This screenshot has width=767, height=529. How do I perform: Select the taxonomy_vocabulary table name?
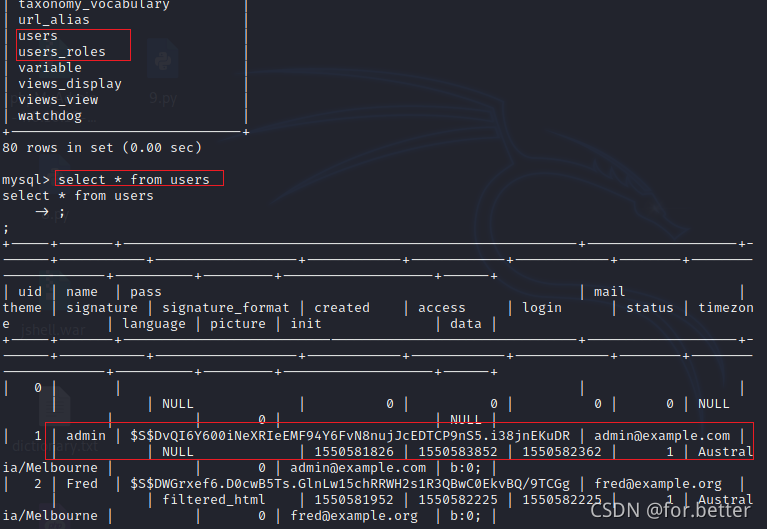(94, 5)
